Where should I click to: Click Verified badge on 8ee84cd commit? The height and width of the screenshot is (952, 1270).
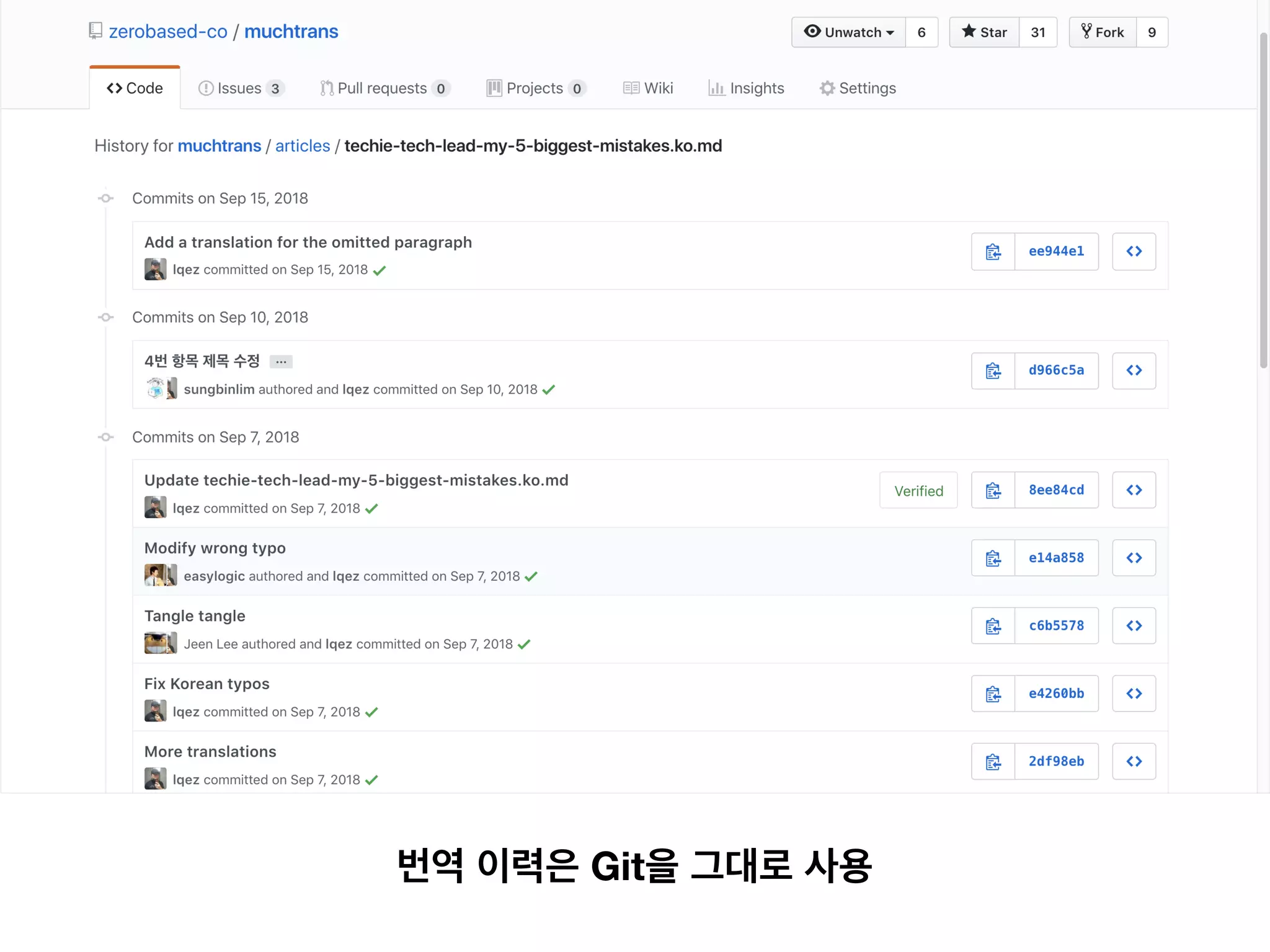coord(918,491)
